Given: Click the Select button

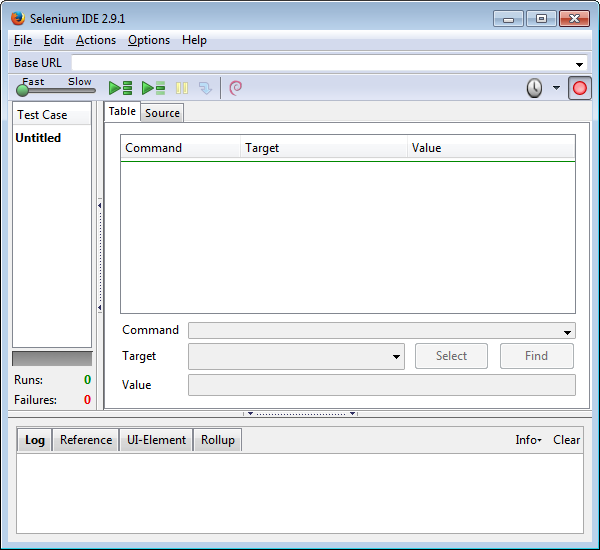Looking at the screenshot, I should click(x=451, y=356).
